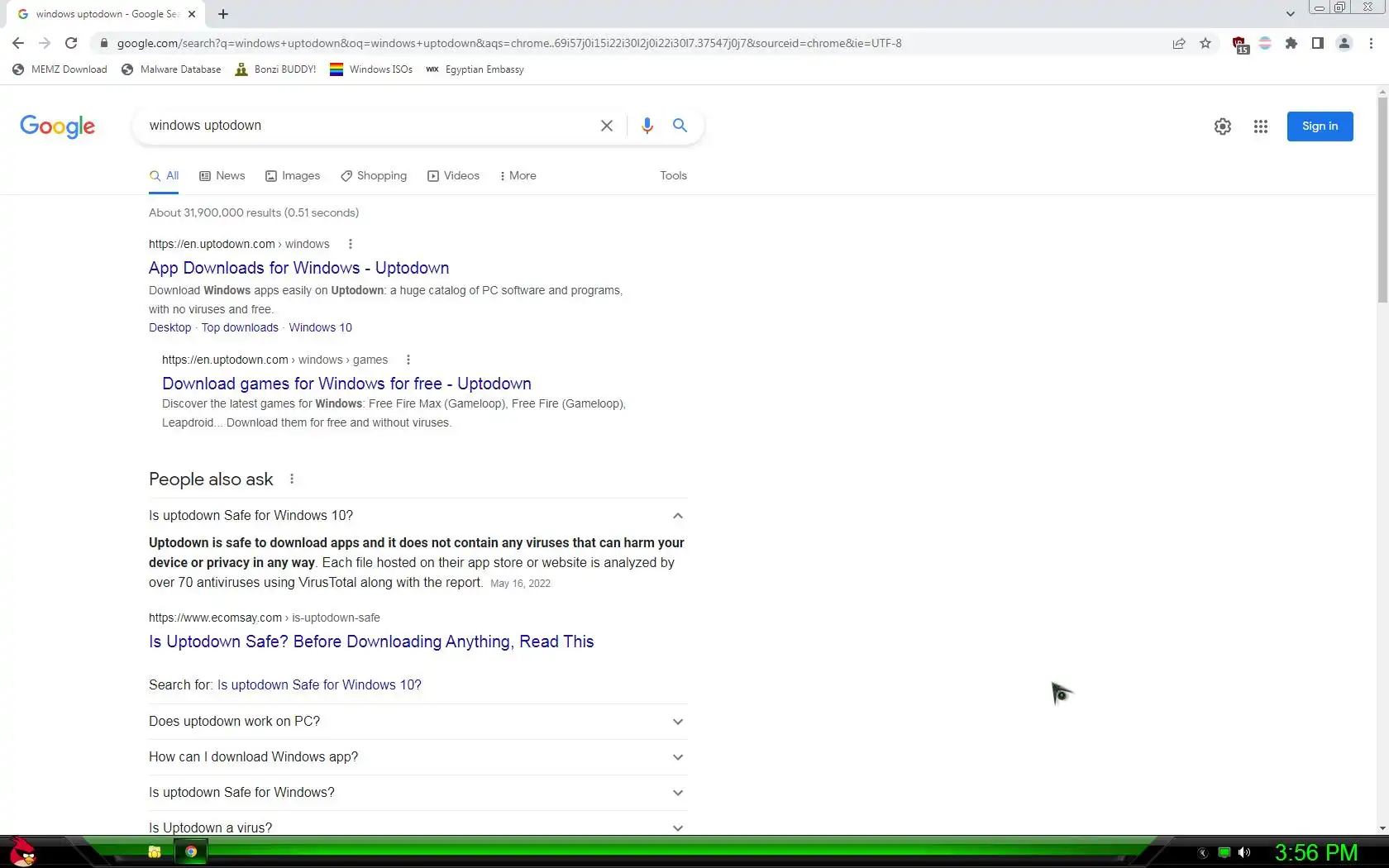The width and height of the screenshot is (1389, 868).
Task: Open the Top downloads sitelink
Action: (x=240, y=327)
